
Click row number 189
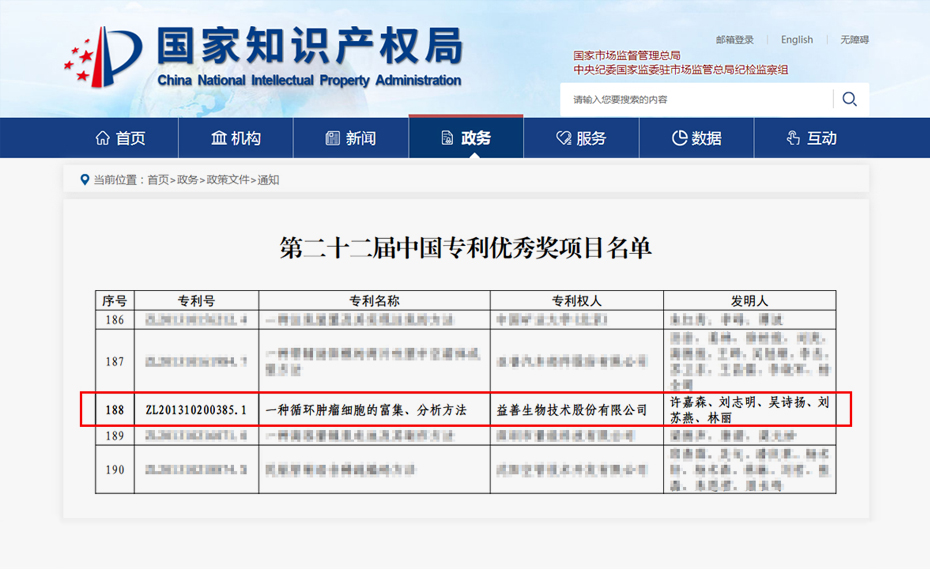[114, 436]
